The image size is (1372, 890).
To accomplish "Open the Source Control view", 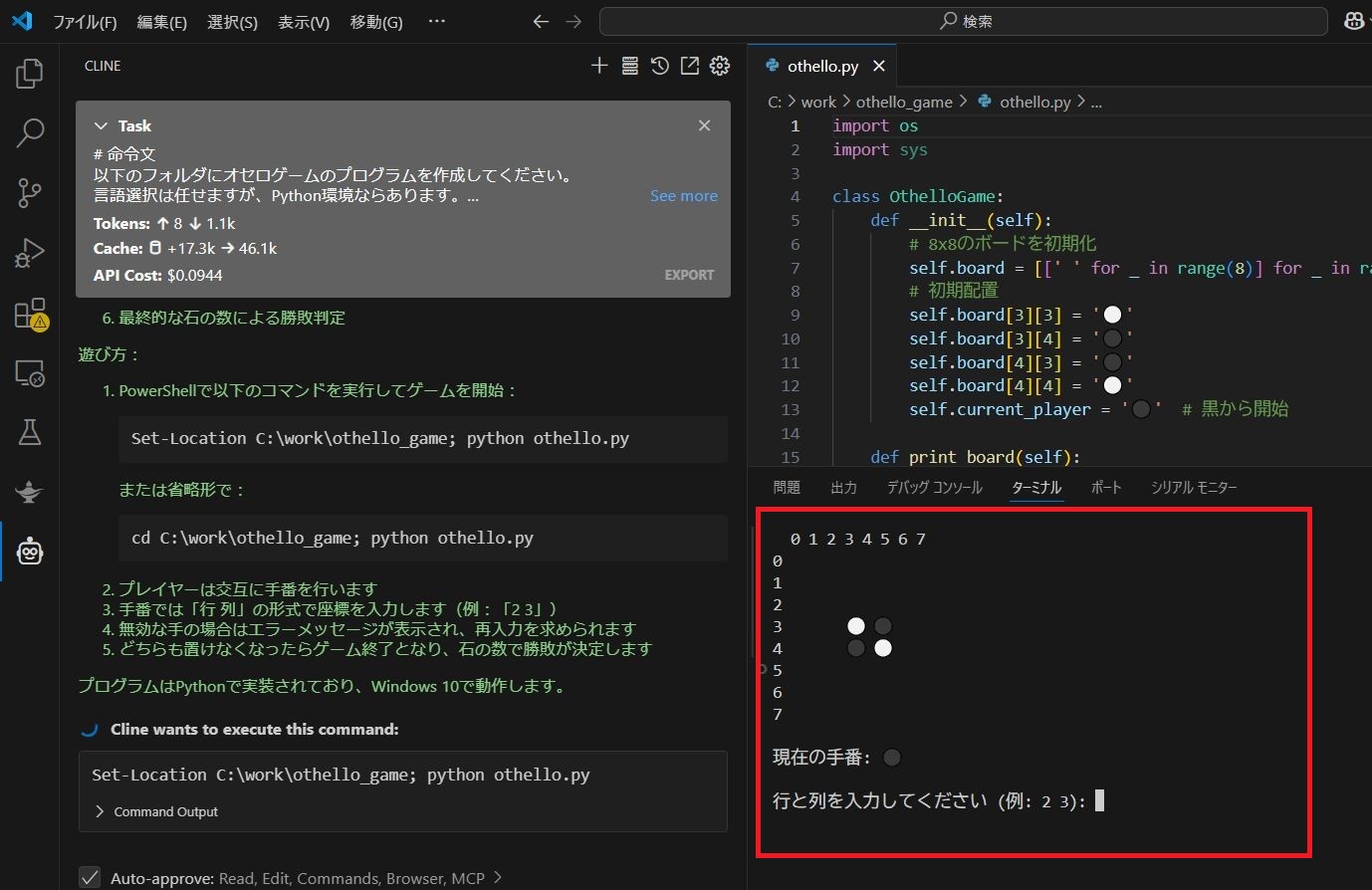I will 29,192.
